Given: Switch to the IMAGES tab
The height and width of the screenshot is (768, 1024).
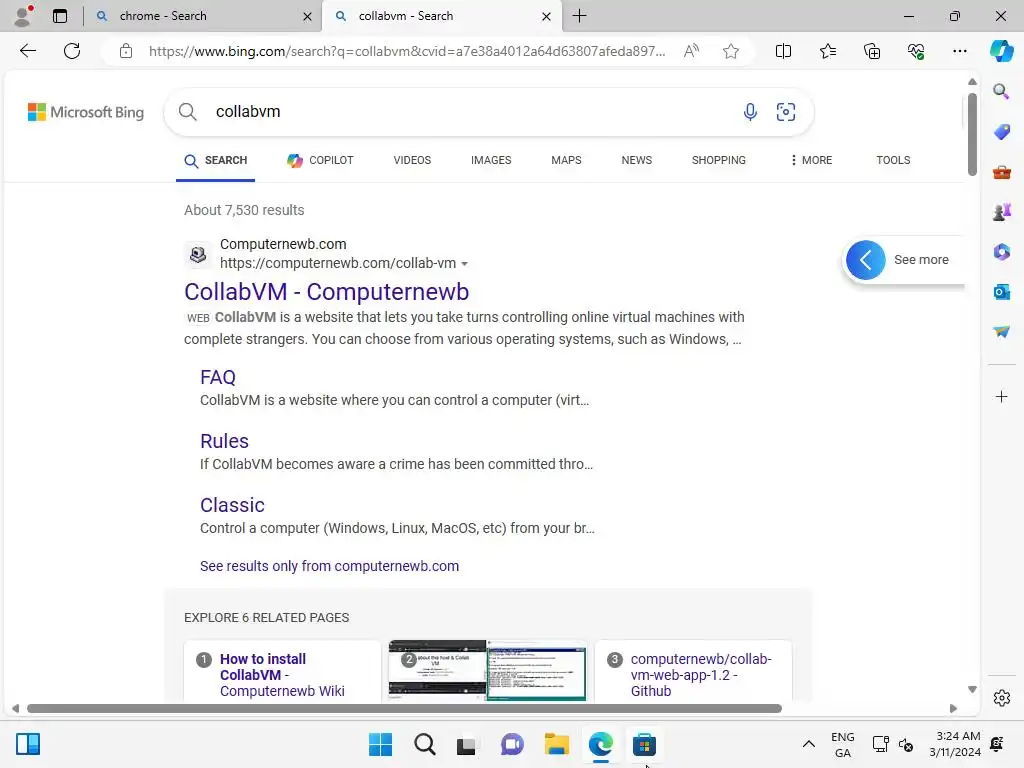Looking at the screenshot, I should pos(491,160).
